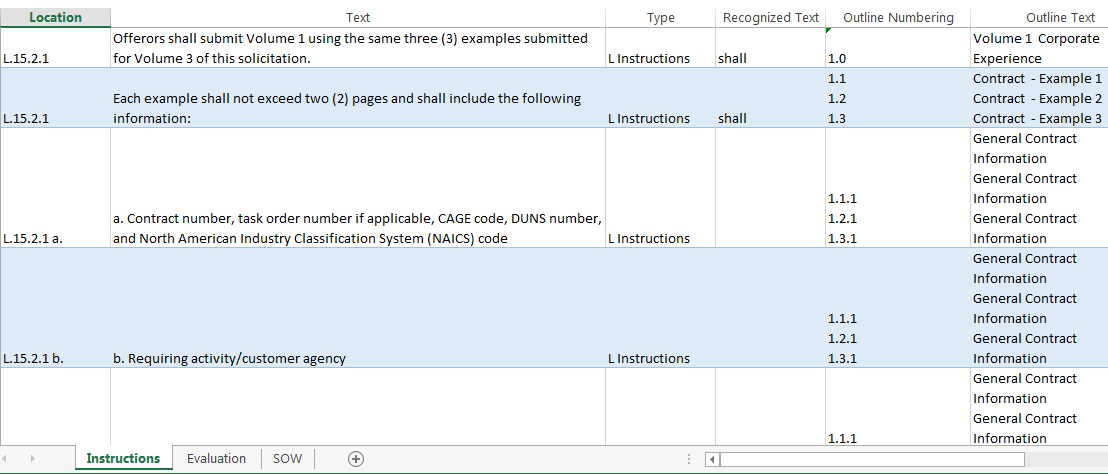Viewport: 1108px width, 474px height.
Task: Select the Type header cell
Action: pos(660,17)
